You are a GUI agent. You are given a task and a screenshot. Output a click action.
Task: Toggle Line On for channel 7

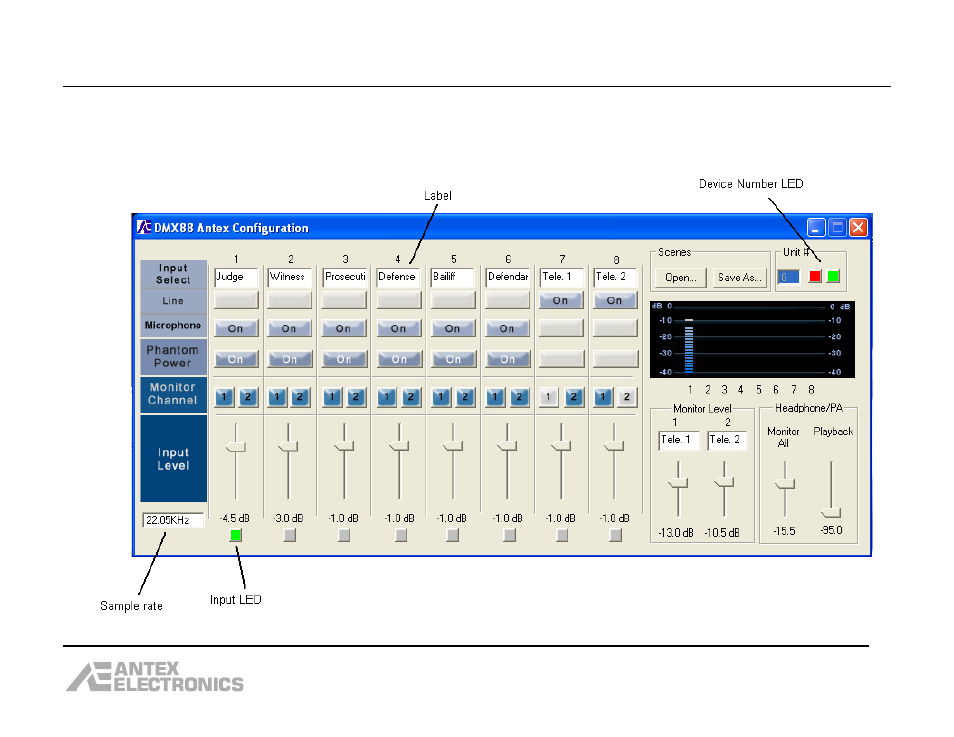click(x=560, y=301)
